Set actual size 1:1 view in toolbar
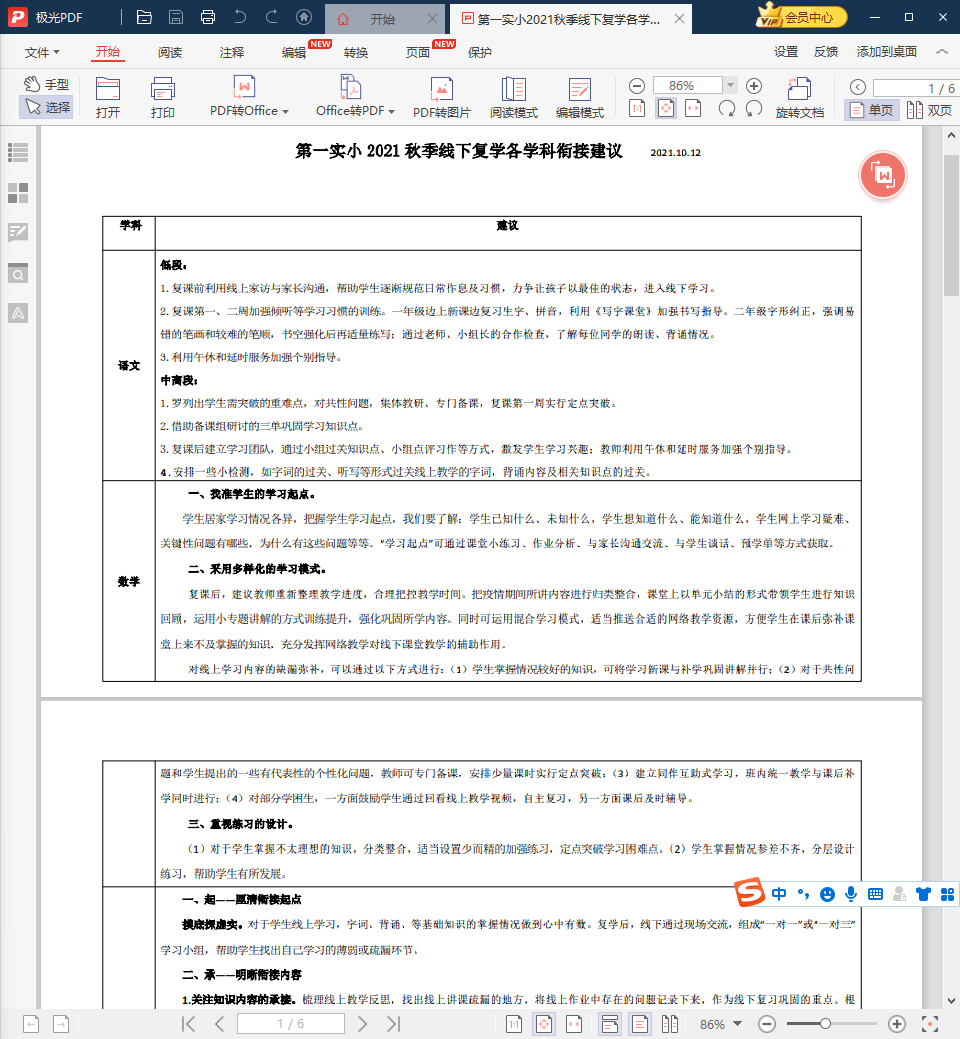960x1039 pixels. [x=637, y=108]
